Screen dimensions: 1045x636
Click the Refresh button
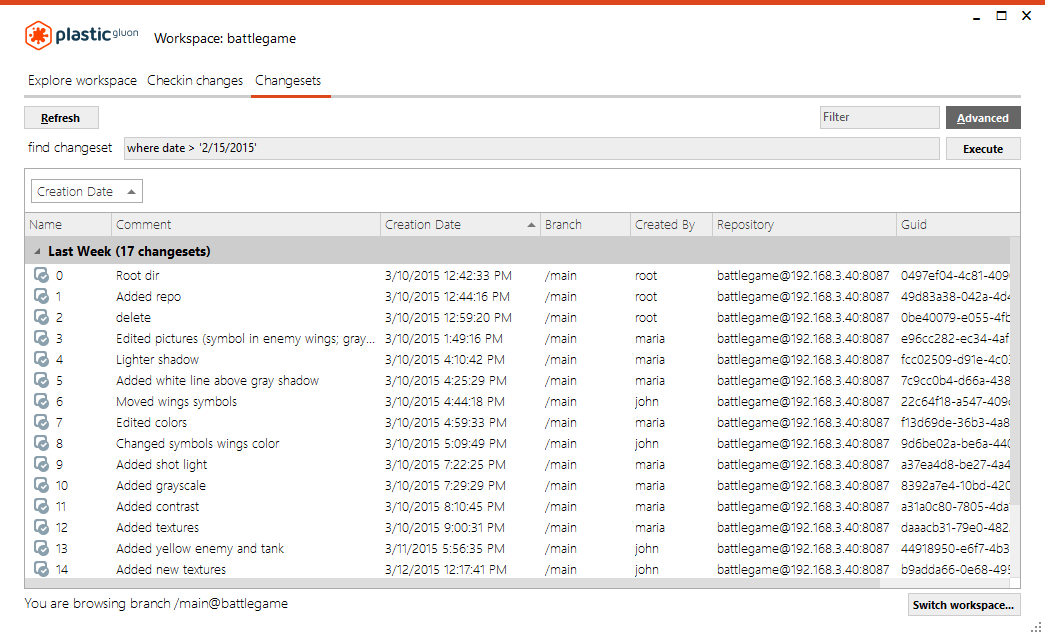point(61,118)
